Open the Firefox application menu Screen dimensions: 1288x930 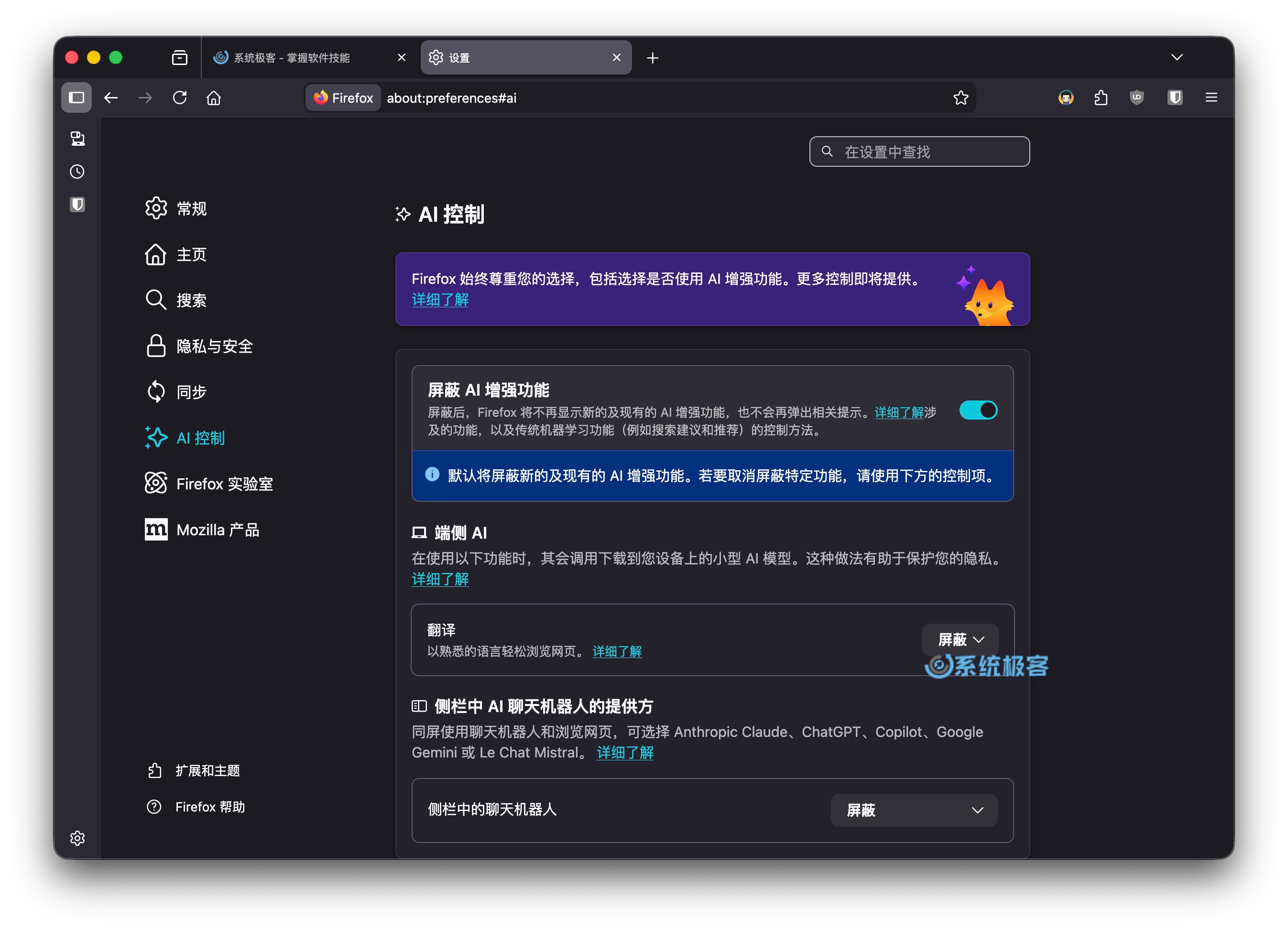1212,97
